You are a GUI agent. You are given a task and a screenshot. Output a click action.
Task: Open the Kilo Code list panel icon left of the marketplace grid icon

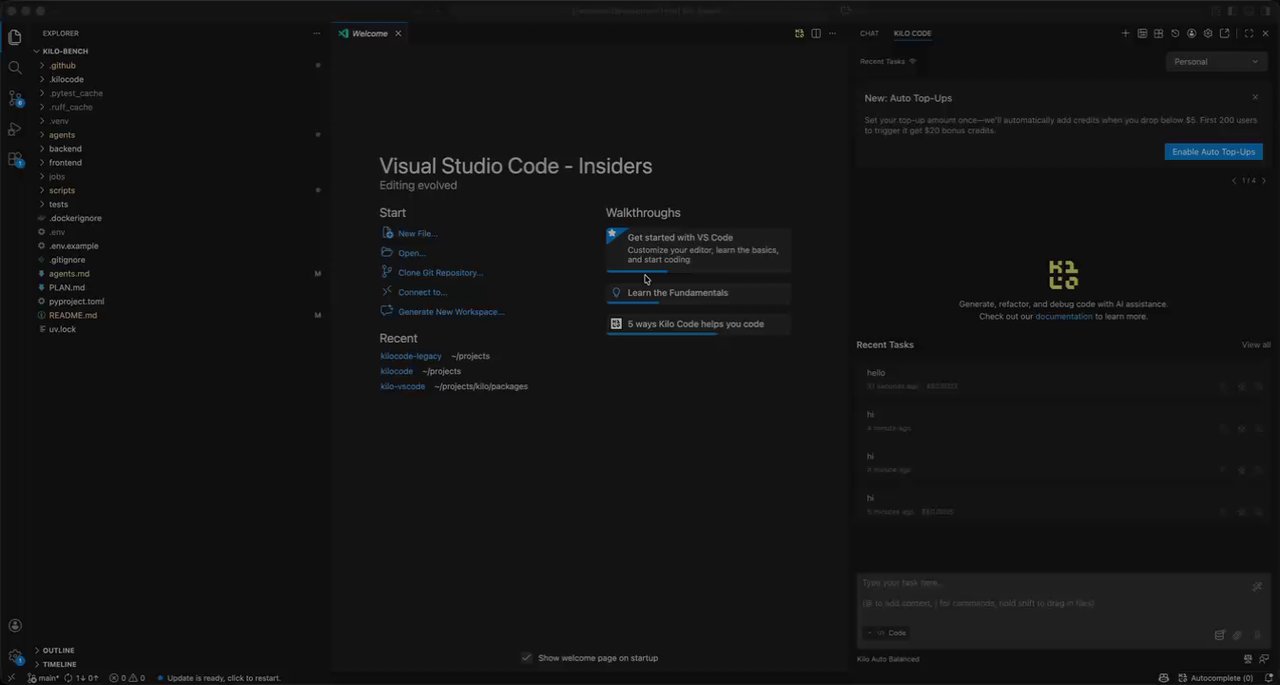[x=1142, y=33]
